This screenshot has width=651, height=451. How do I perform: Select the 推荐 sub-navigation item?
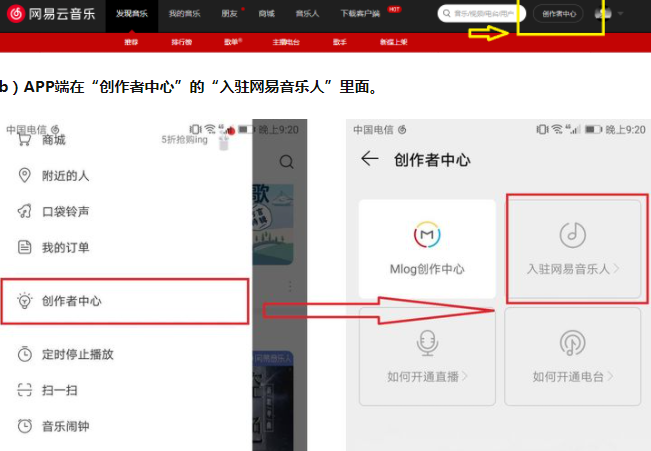pos(131,42)
